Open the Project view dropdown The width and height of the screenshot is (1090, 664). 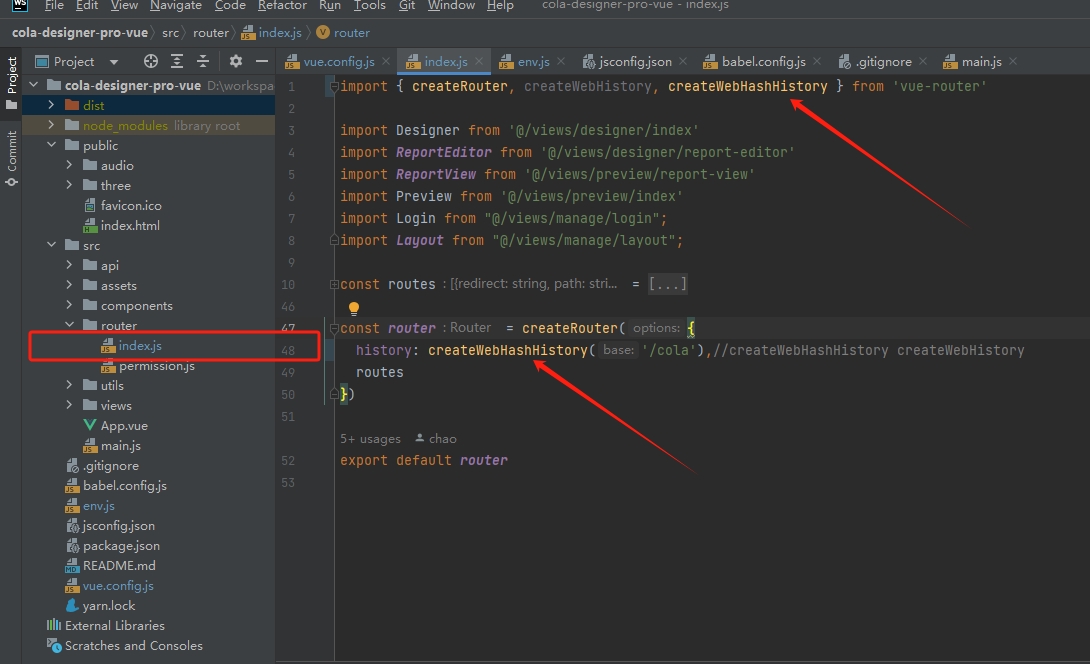click(x=113, y=62)
